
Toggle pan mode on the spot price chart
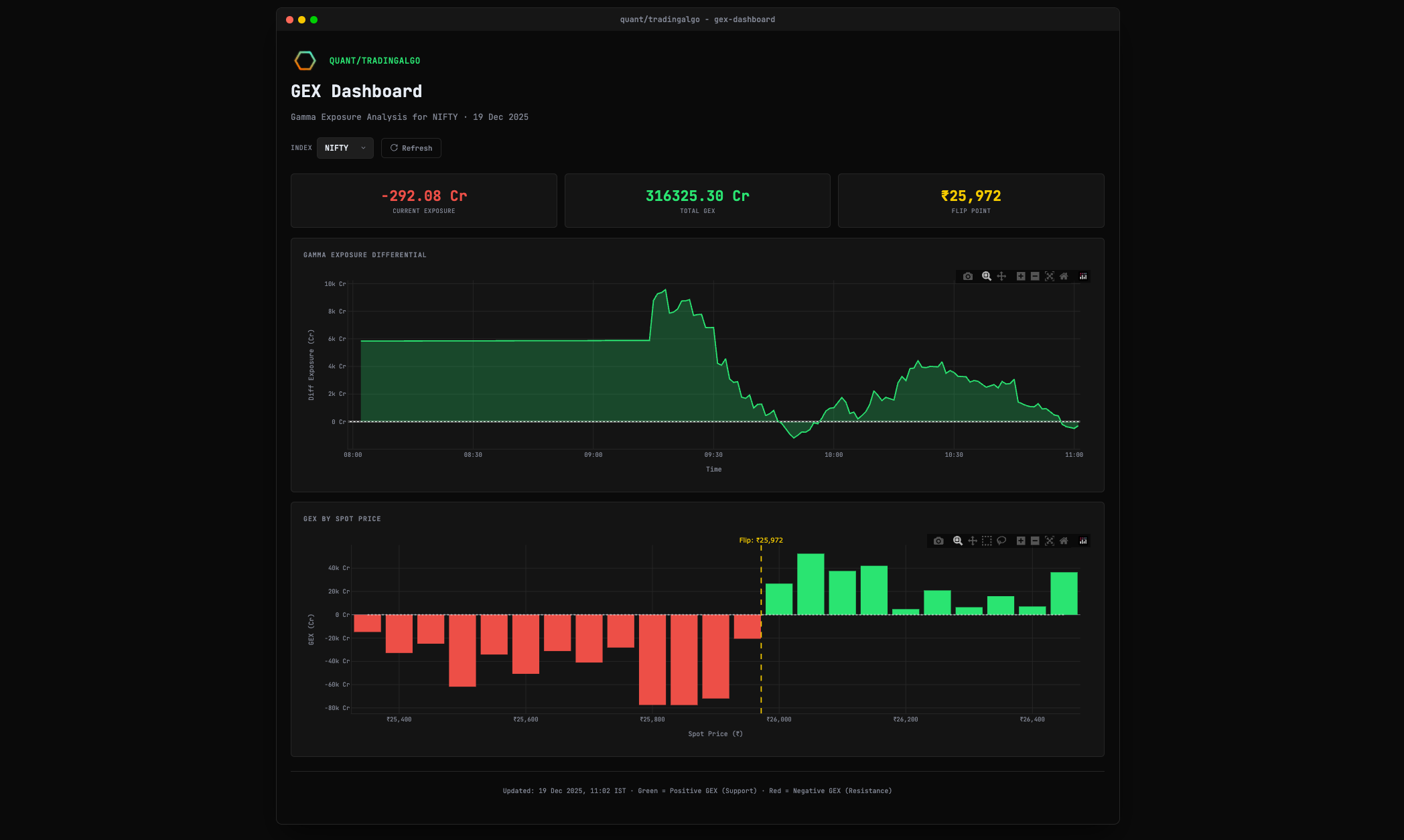click(973, 541)
